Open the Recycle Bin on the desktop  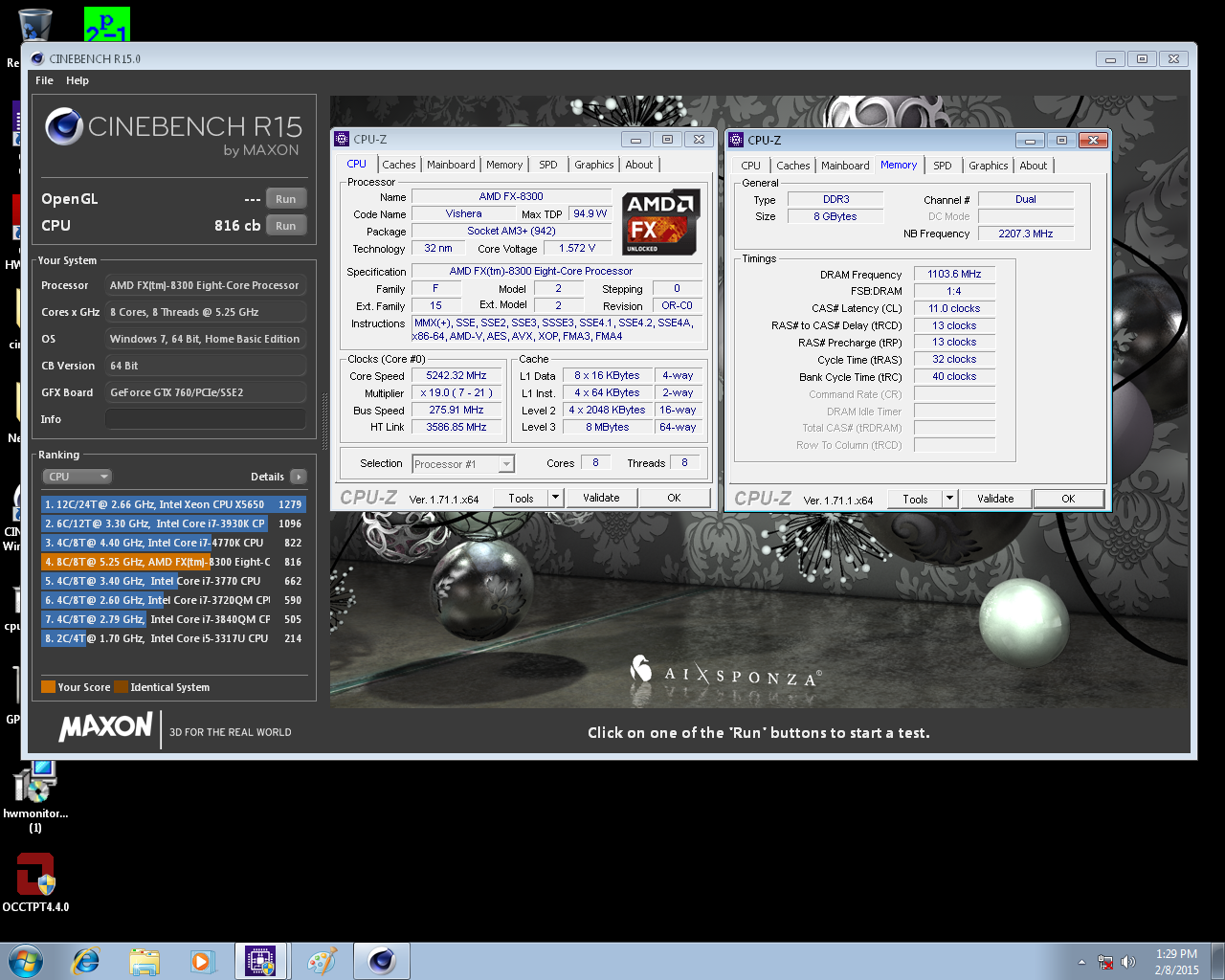(34, 25)
